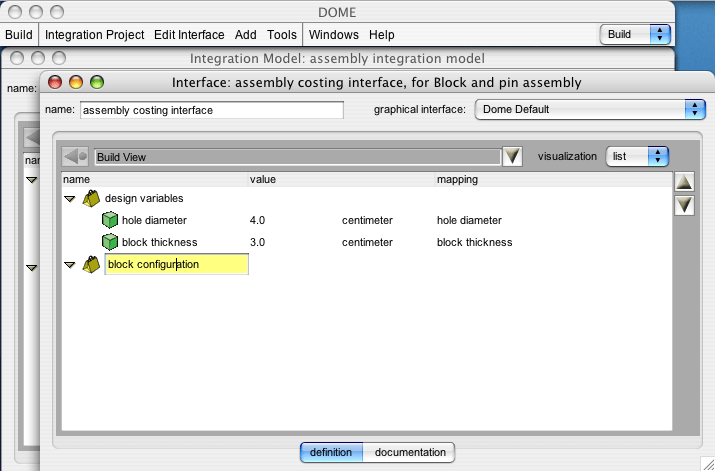
Task: Toggle the upper disclosure triangle in the Integration Model window
Action: (x=31, y=180)
